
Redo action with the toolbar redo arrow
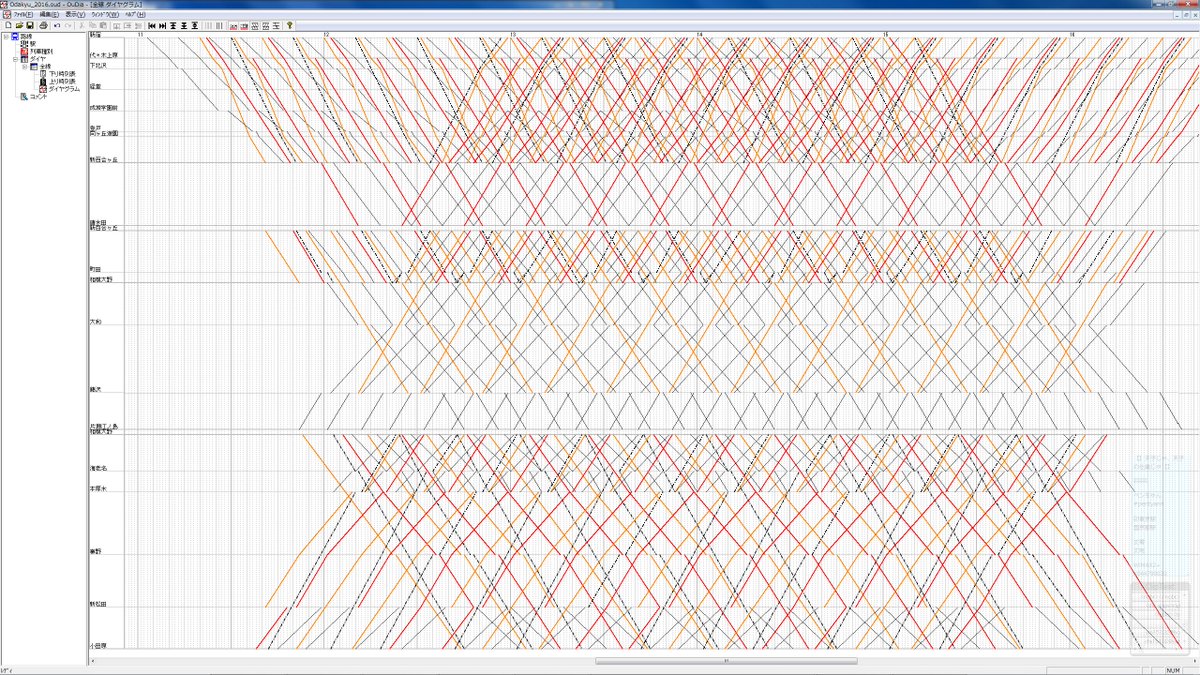pyautogui.click(x=68, y=25)
